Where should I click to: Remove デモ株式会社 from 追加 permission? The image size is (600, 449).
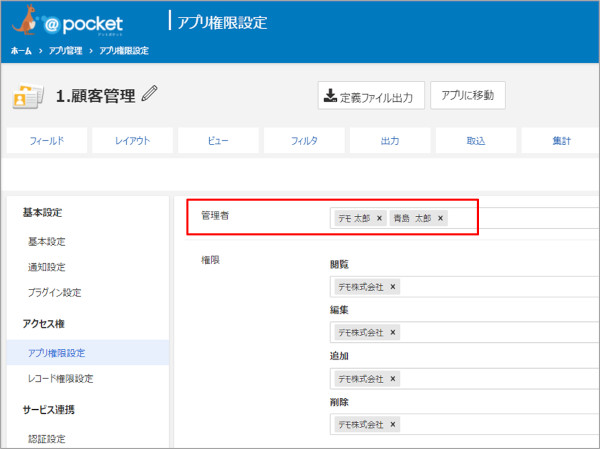(393, 379)
